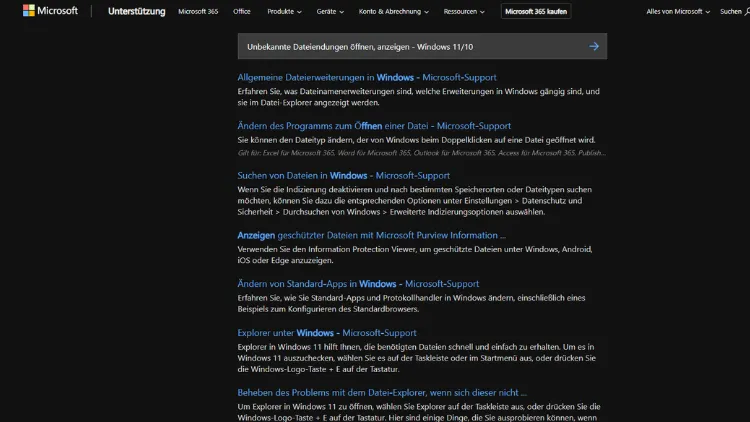Click description 'Erfahren Sie, was Dateinamenerweiterungen sind'
This screenshot has height=422, width=750.
click(419, 97)
